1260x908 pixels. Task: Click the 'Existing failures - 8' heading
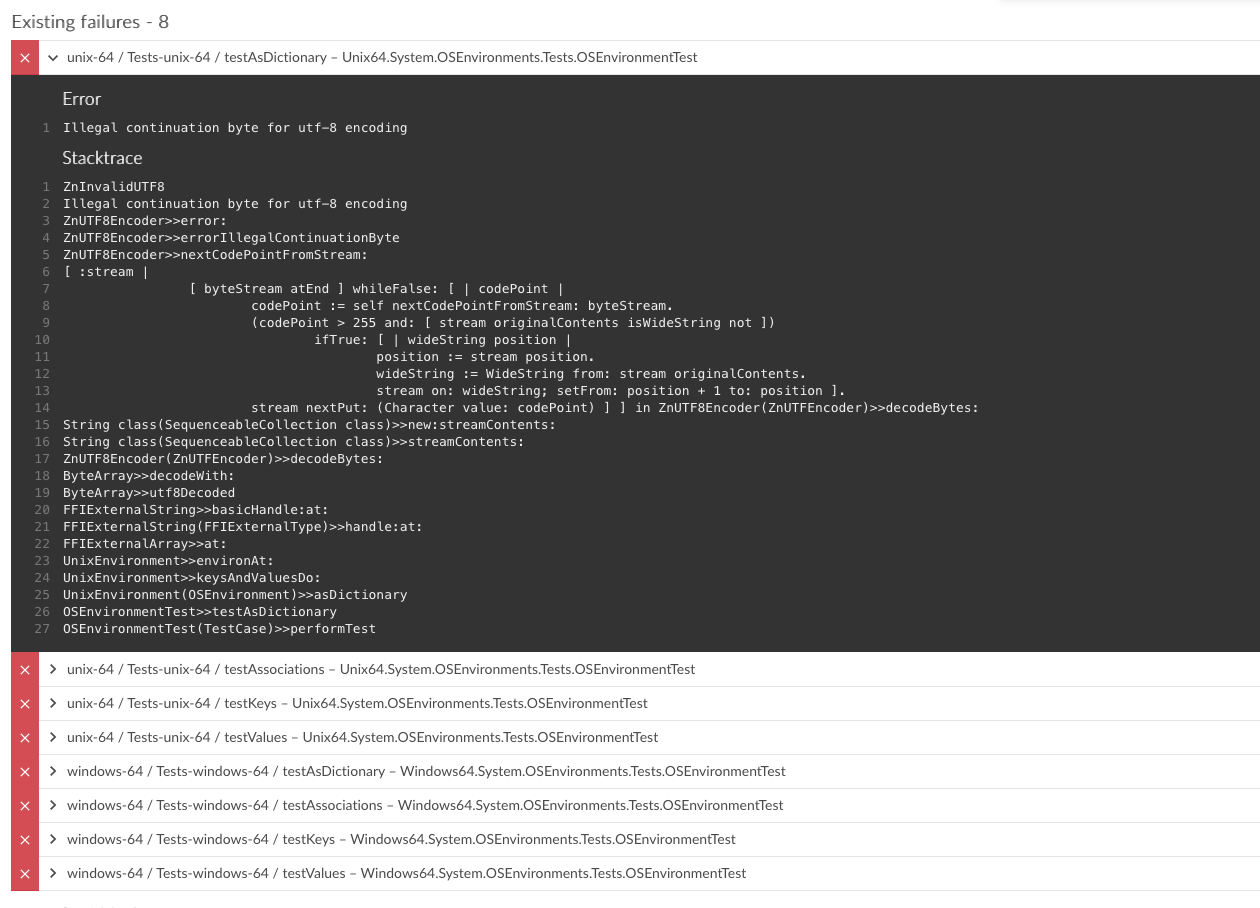(x=90, y=21)
